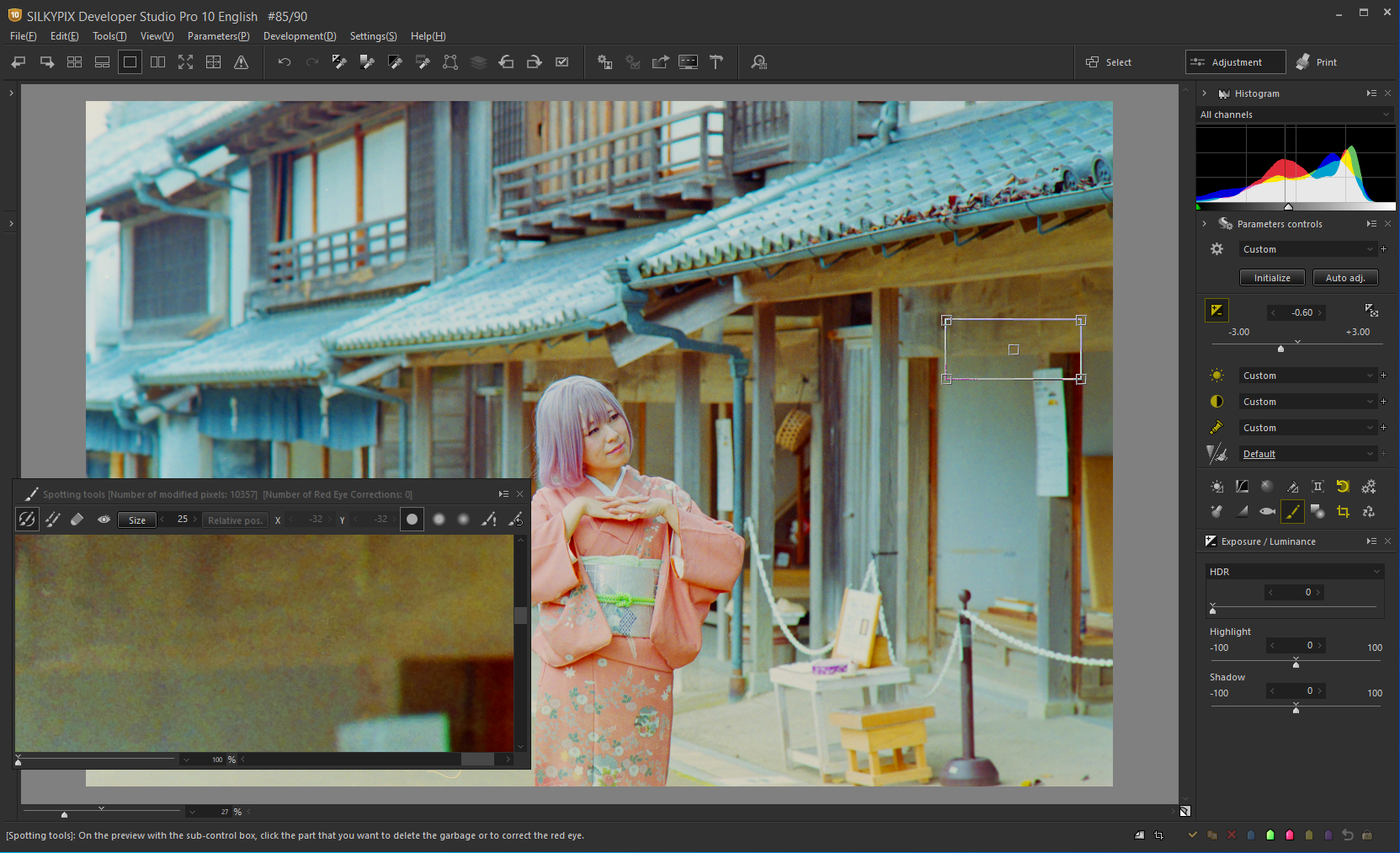Toggle development reservation mark

[x=562, y=62]
